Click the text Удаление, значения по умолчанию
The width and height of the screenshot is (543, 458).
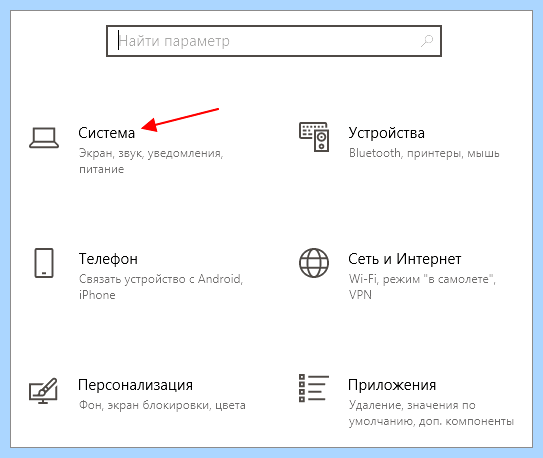(x=431, y=413)
